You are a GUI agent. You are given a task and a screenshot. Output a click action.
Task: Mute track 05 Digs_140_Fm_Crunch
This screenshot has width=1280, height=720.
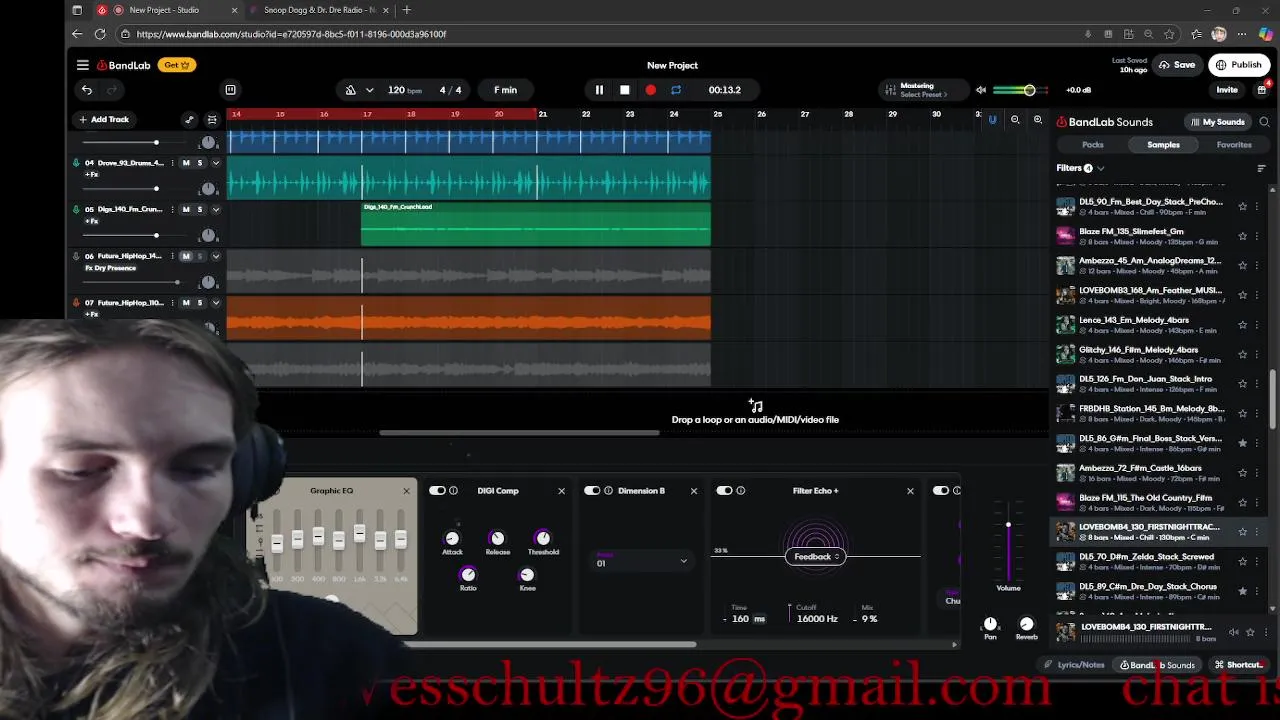point(186,210)
